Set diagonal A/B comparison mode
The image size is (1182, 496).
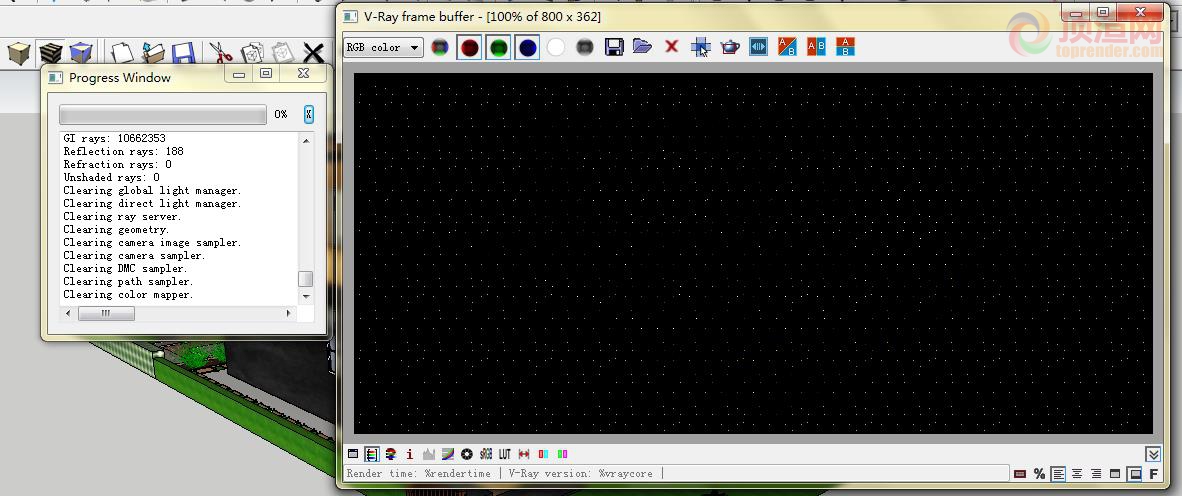[x=787, y=47]
